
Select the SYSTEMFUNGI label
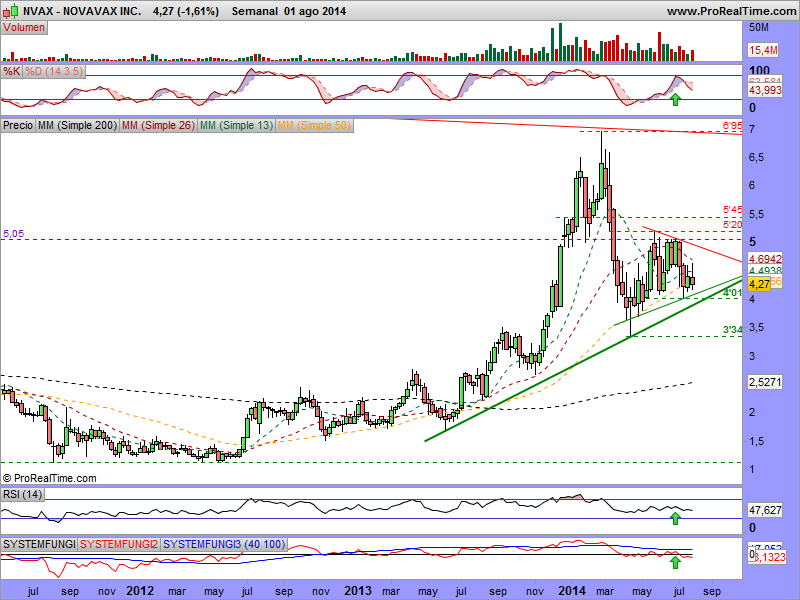click(x=39, y=544)
